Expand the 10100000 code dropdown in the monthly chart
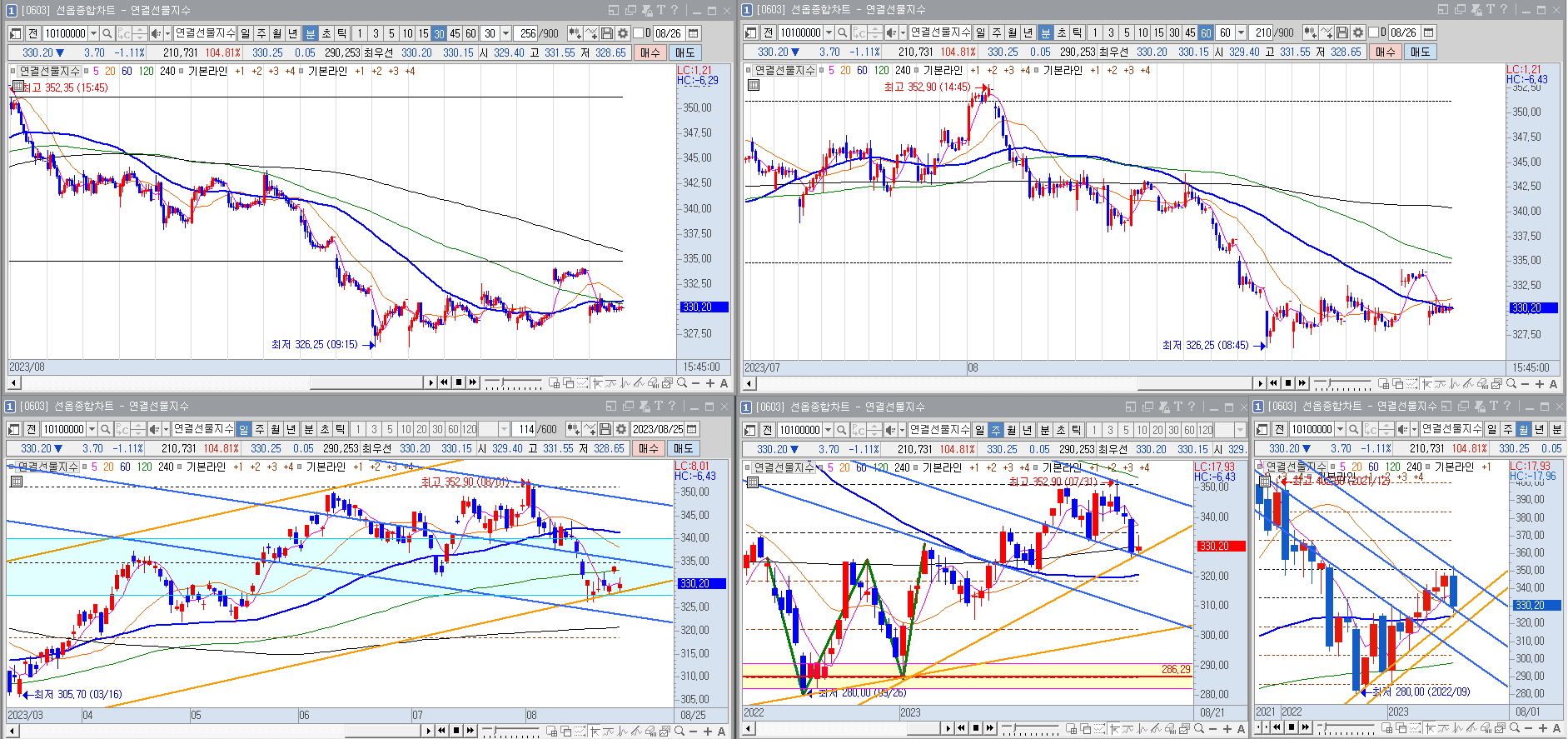1568x739 pixels. 1340,429
